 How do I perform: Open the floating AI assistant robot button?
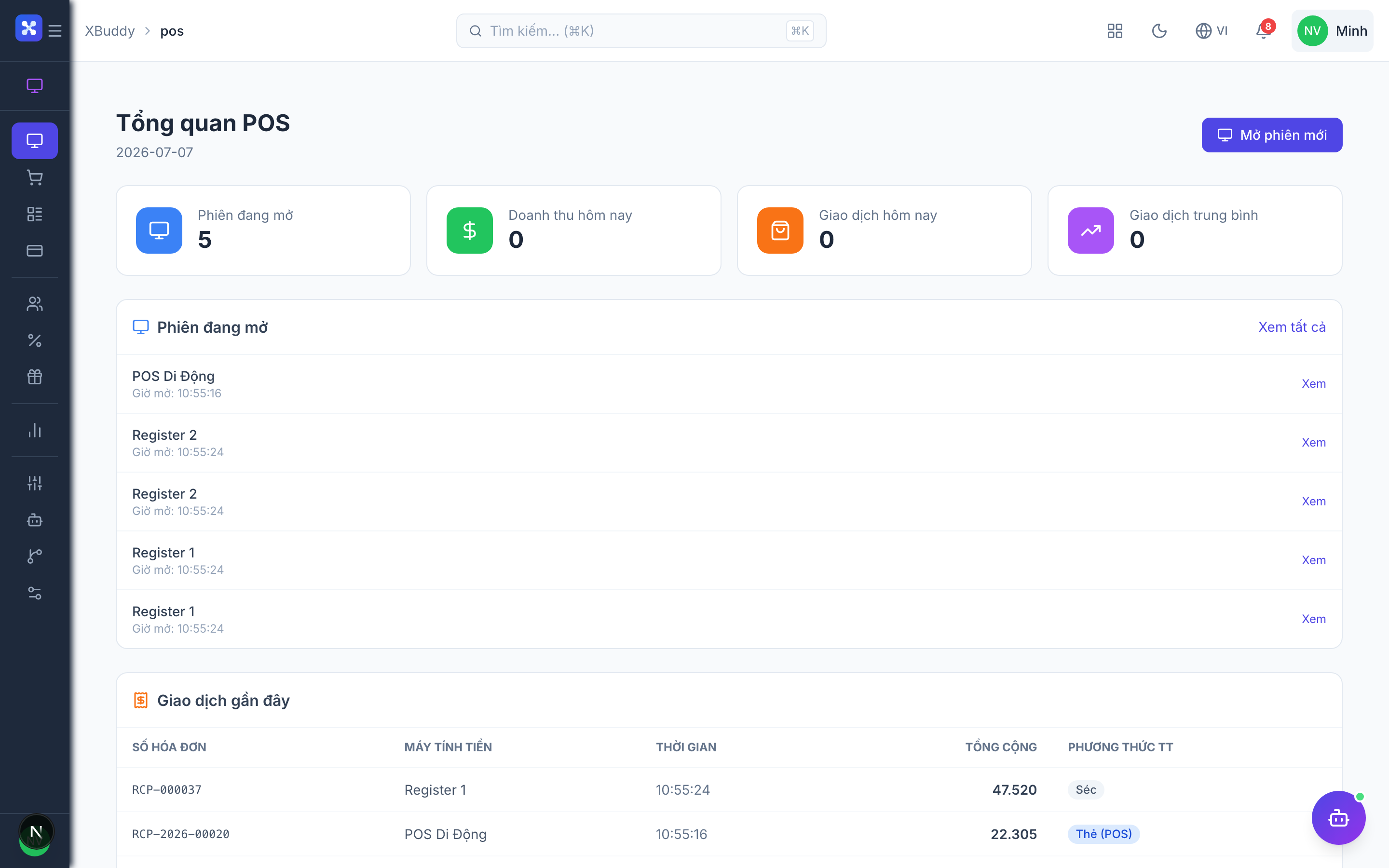[1338, 817]
